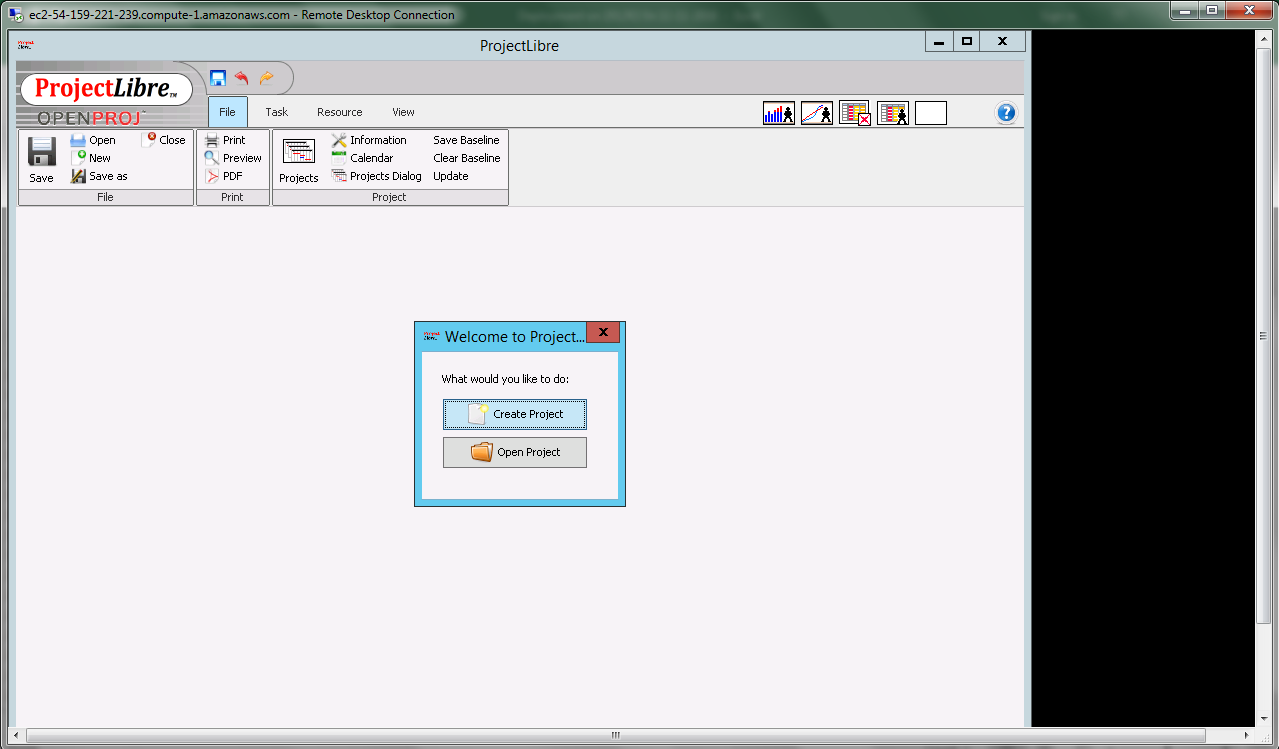This screenshot has width=1279, height=749.
Task: Click the Open Project button
Action: [x=515, y=452]
